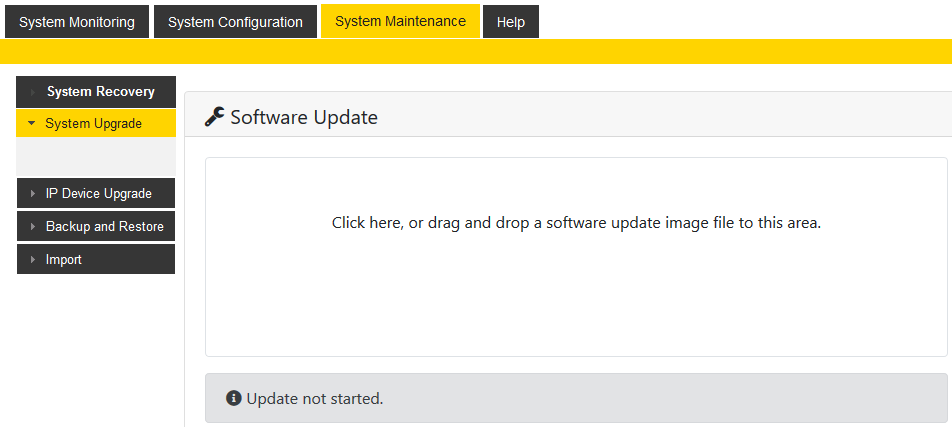Expand the System Recovery arrow
The width and height of the screenshot is (952, 427).
click(33, 92)
